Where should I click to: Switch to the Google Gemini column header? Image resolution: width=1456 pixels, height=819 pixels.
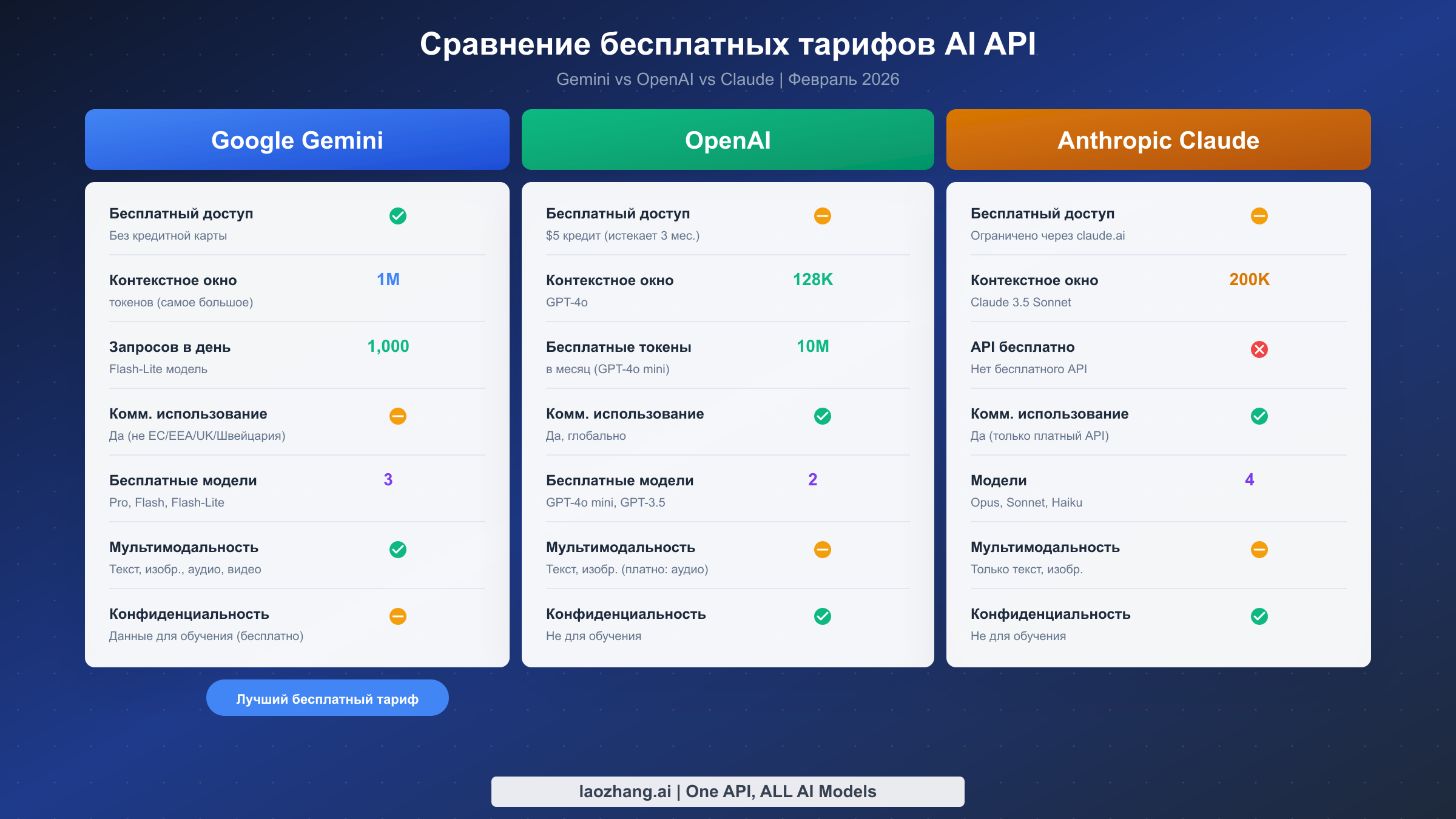[x=297, y=140]
